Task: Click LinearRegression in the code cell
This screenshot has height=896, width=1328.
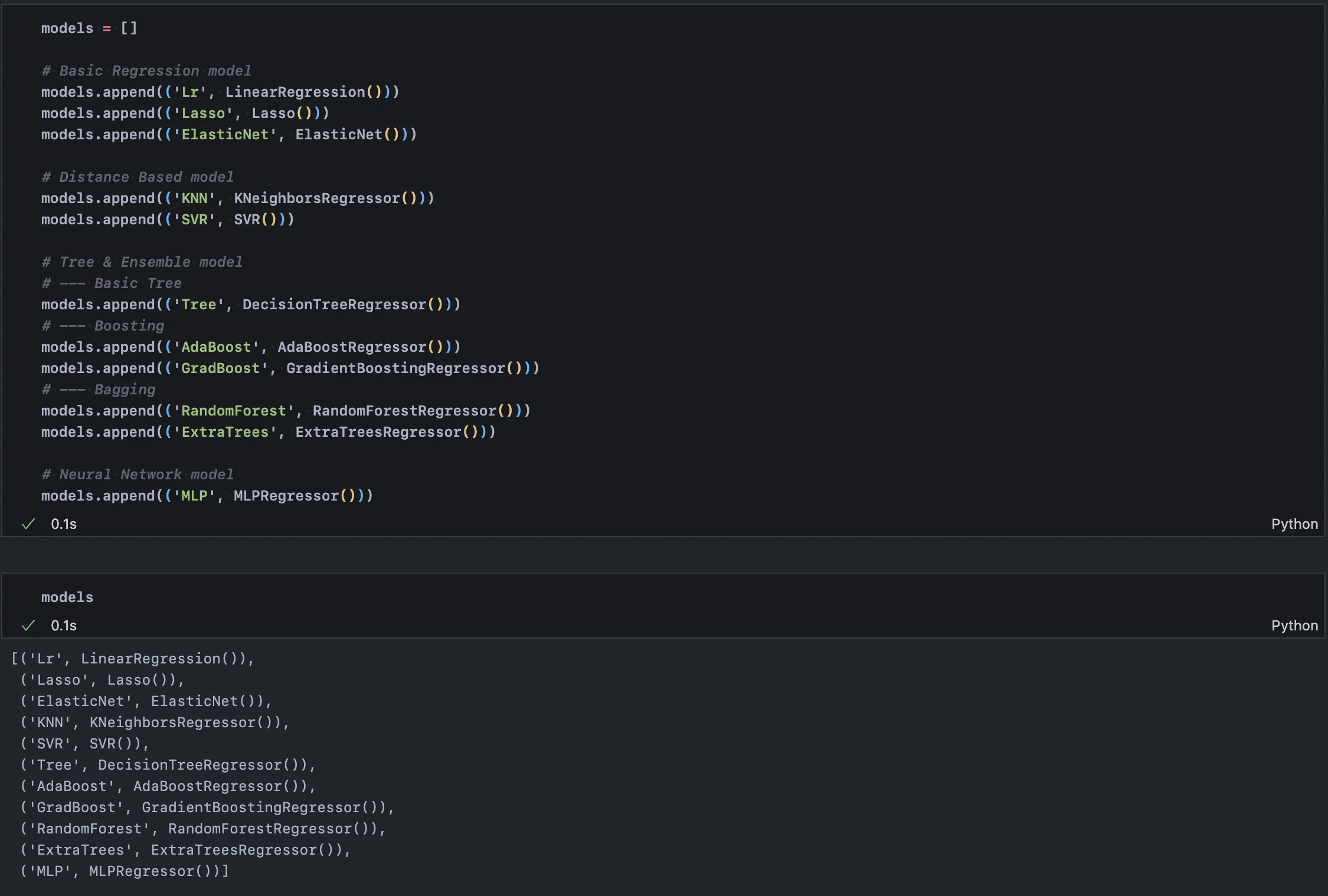Action: tap(295, 92)
